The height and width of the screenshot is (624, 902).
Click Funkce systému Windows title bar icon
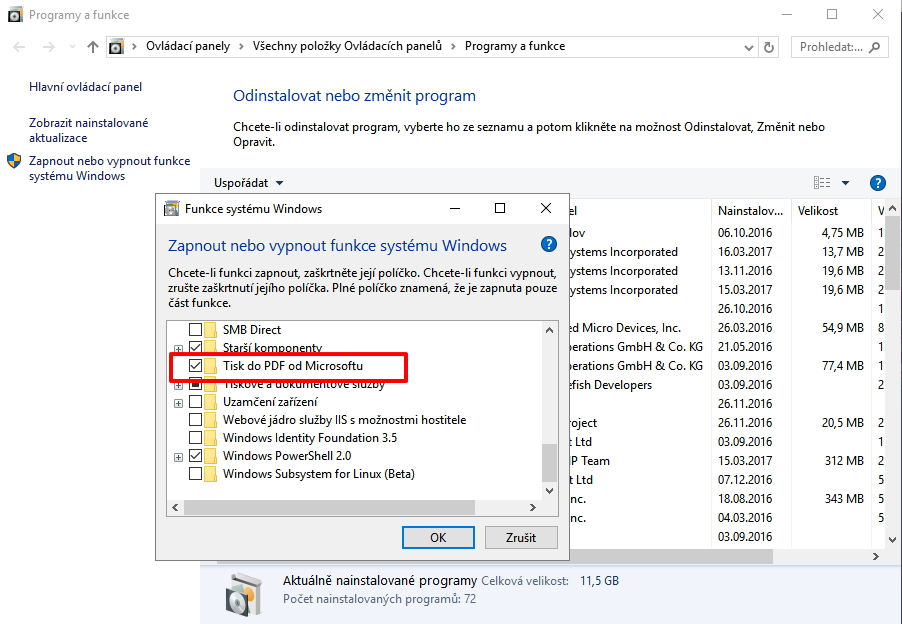point(171,208)
